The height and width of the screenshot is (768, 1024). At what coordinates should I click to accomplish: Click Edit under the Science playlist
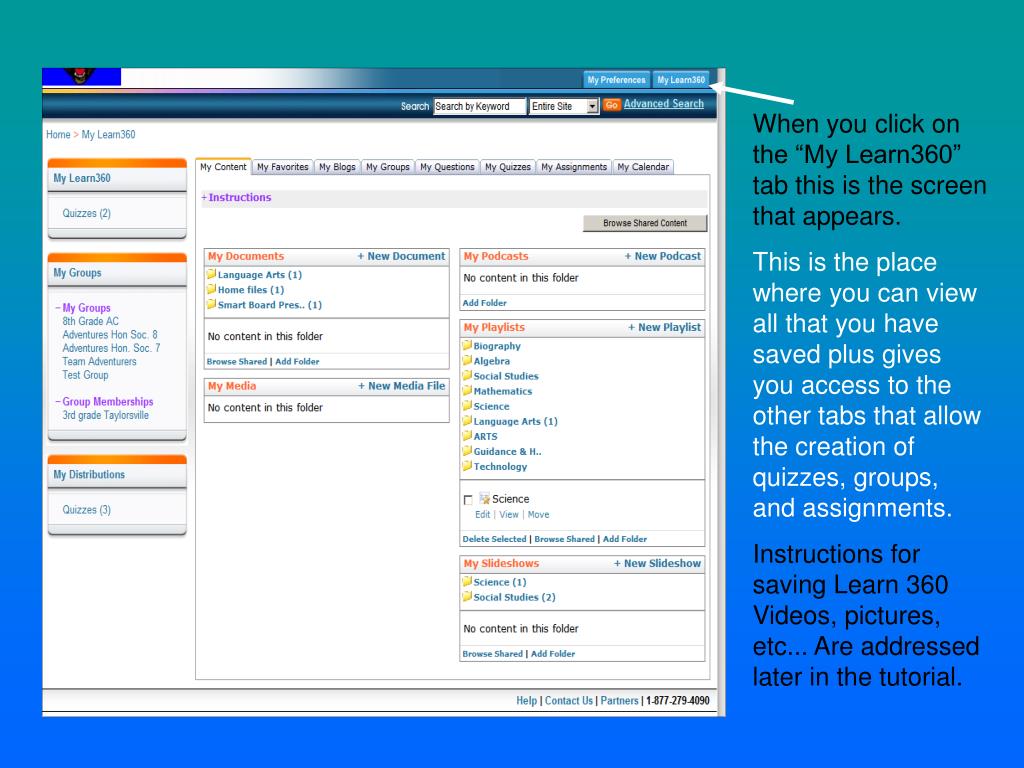pyautogui.click(x=483, y=515)
